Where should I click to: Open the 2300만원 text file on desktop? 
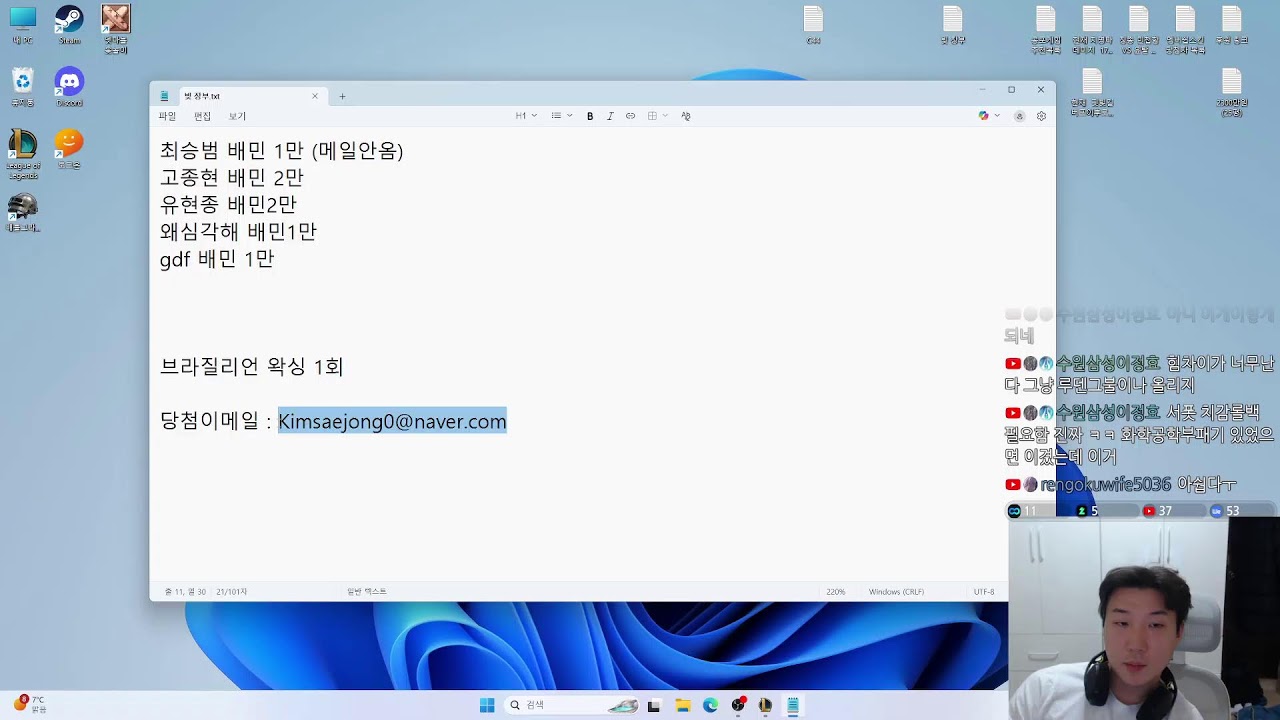[x=1231, y=92]
